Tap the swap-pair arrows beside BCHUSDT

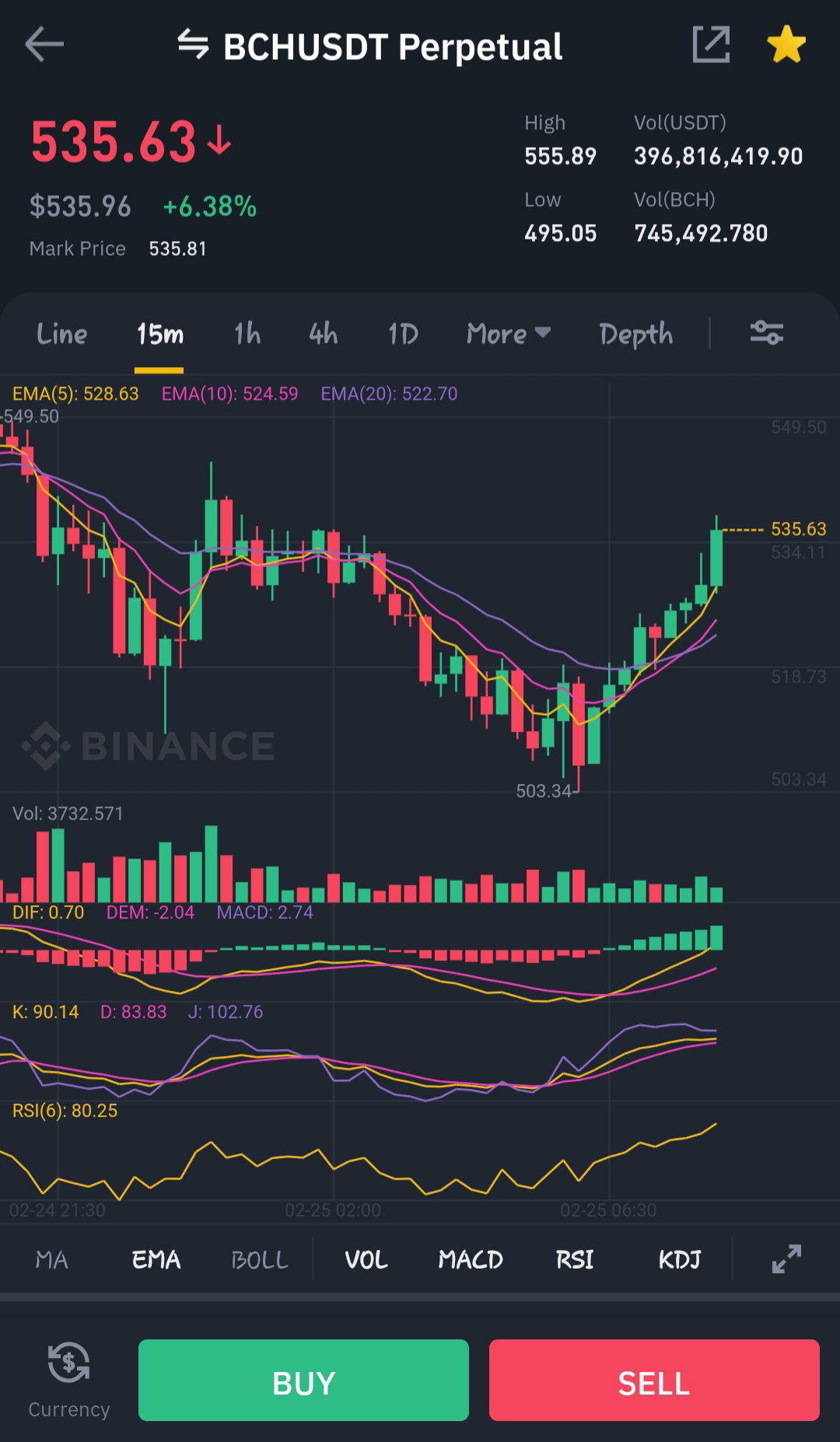pos(193,44)
